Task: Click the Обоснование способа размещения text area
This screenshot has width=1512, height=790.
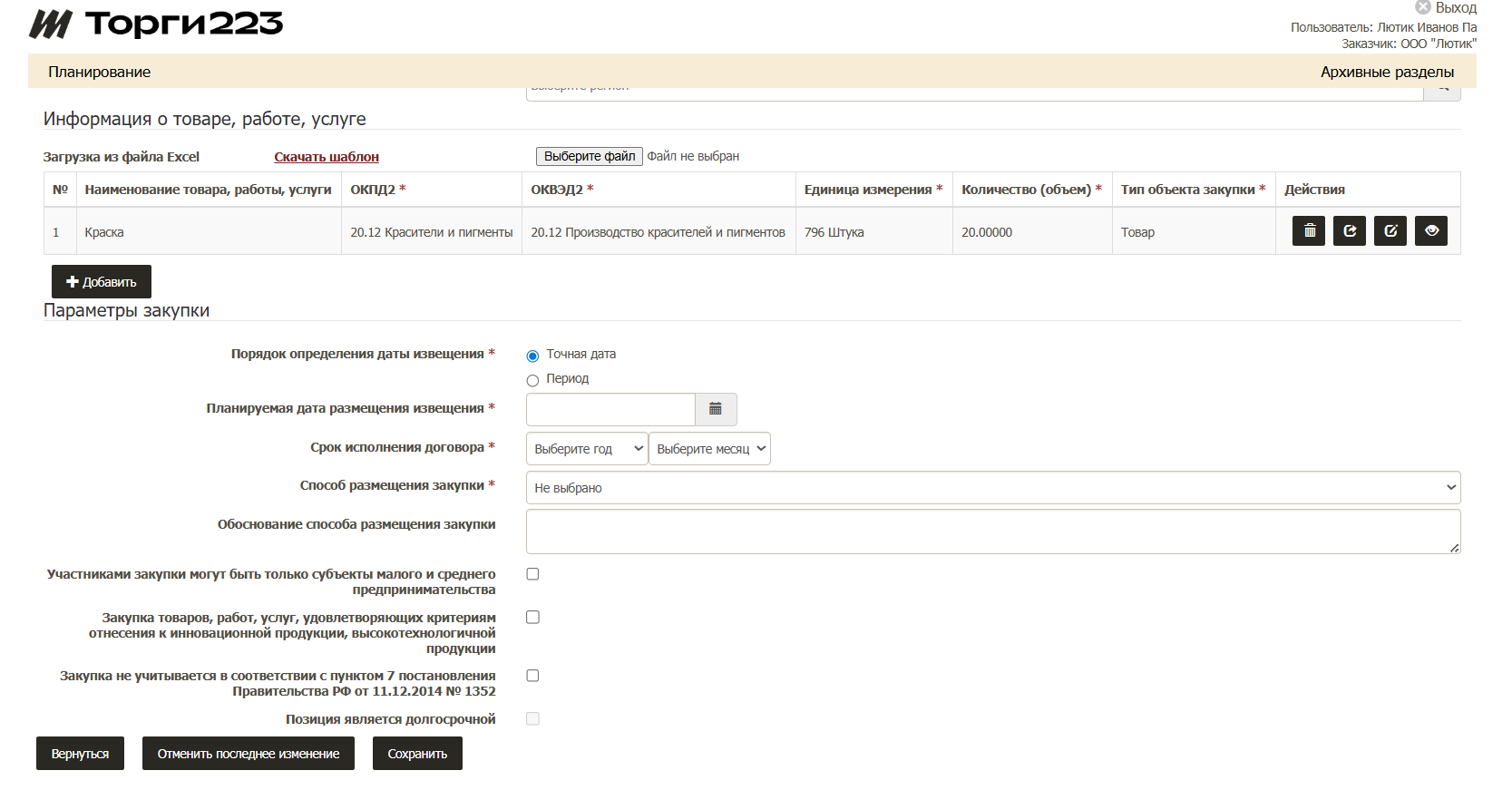Action: point(992,532)
